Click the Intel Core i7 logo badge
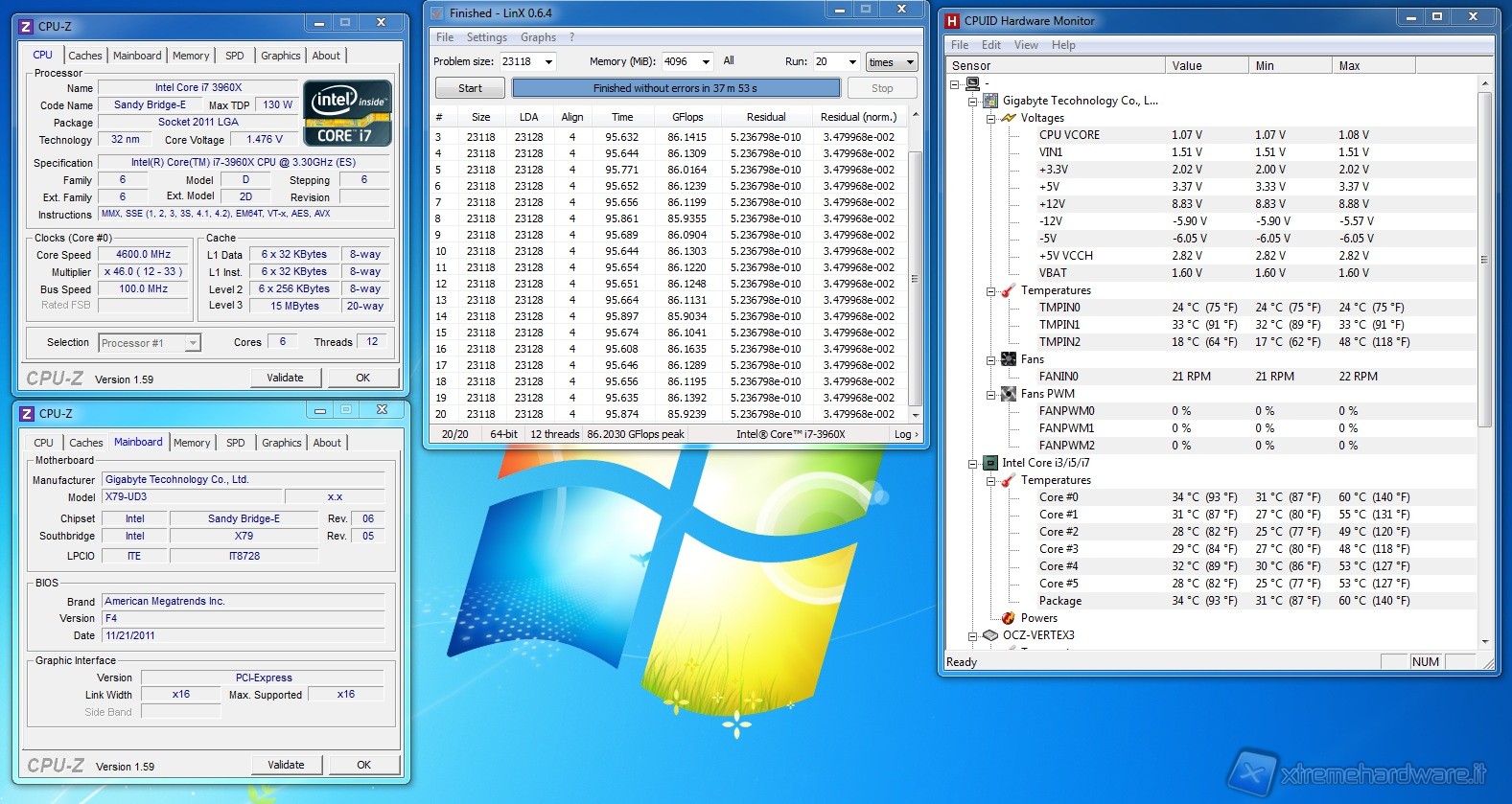The width and height of the screenshot is (1512, 804). (347, 113)
